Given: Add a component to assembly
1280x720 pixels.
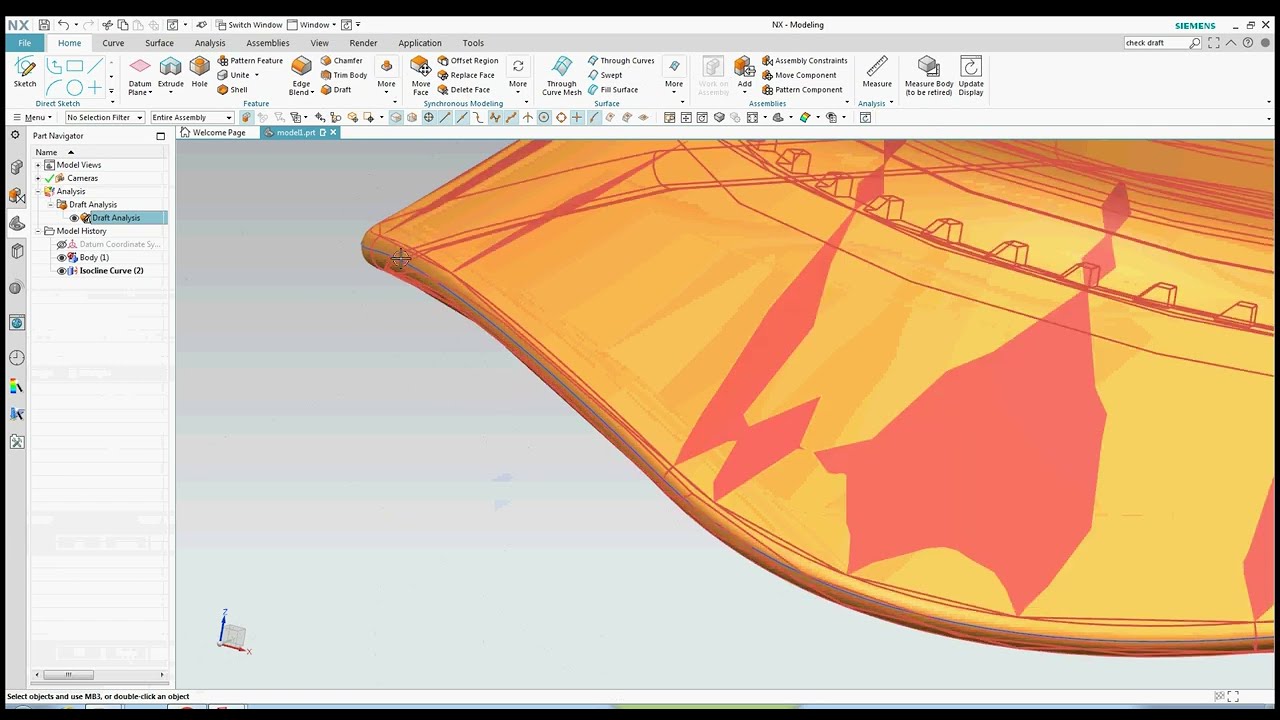Looking at the screenshot, I should [745, 73].
